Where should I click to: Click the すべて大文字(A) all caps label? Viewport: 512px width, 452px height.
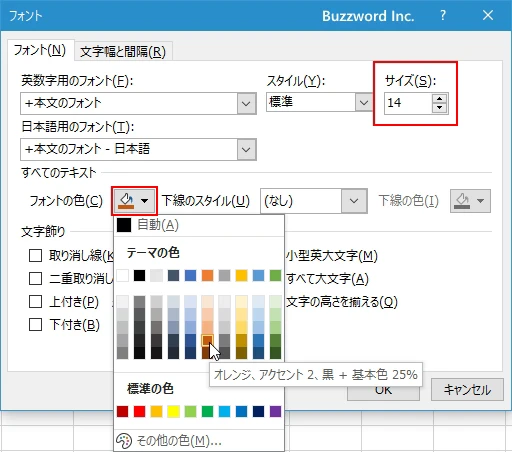327,279
